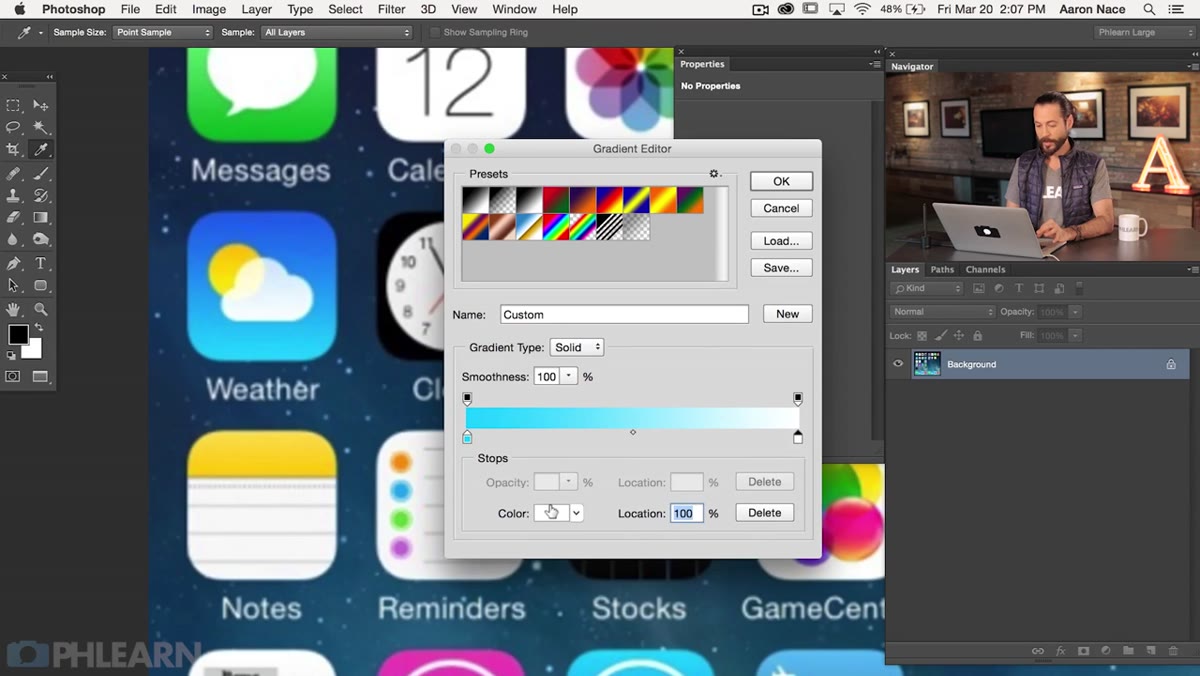Viewport: 1200px width, 676px height.
Task: Open gradient presets gear menu
Action: coord(715,174)
